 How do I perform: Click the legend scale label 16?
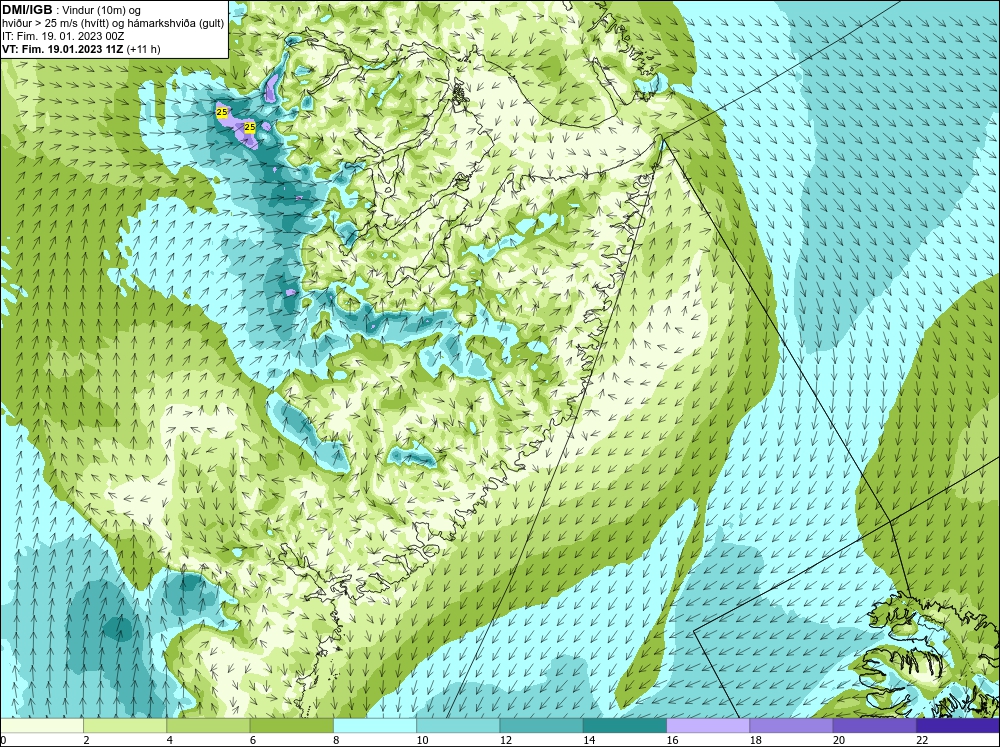click(672, 740)
